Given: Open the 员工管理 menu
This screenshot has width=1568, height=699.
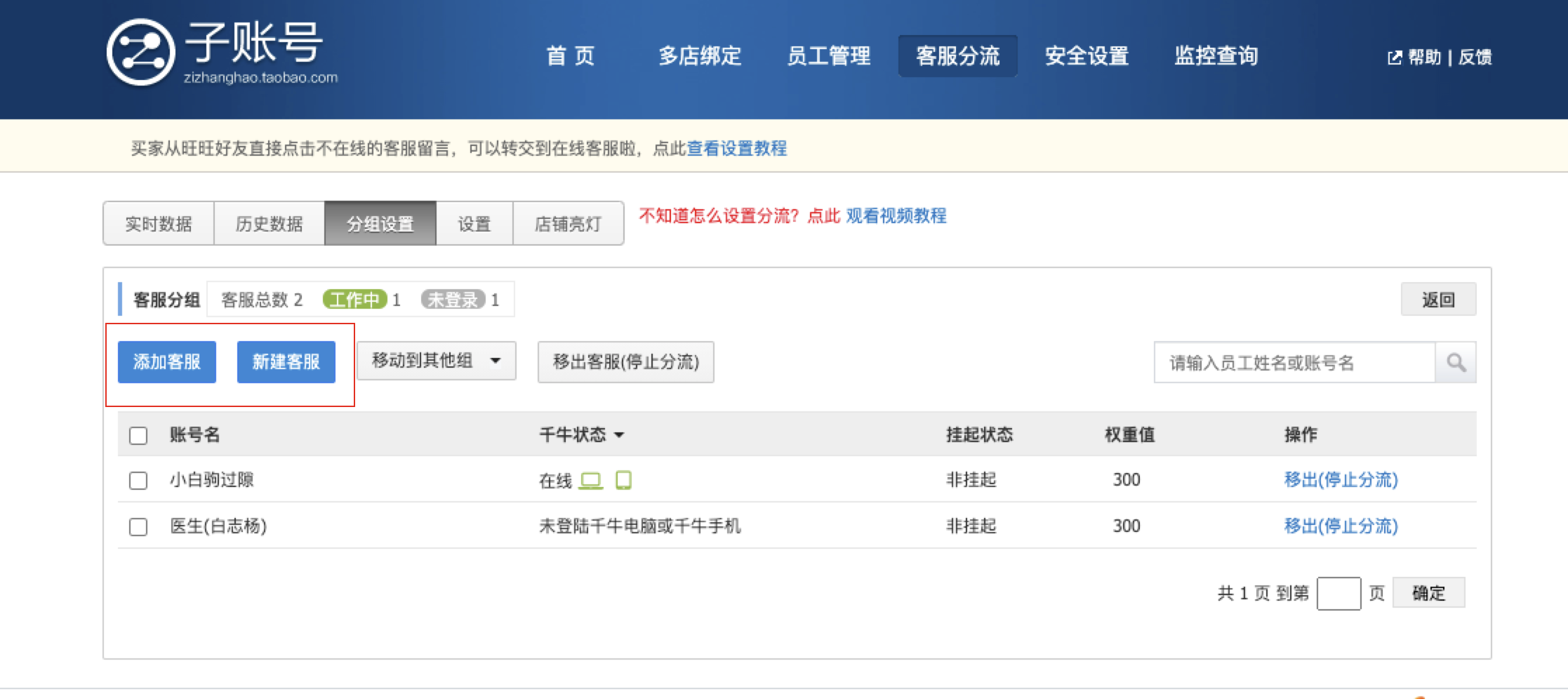Looking at the screenshot, I should coord(829,55).
